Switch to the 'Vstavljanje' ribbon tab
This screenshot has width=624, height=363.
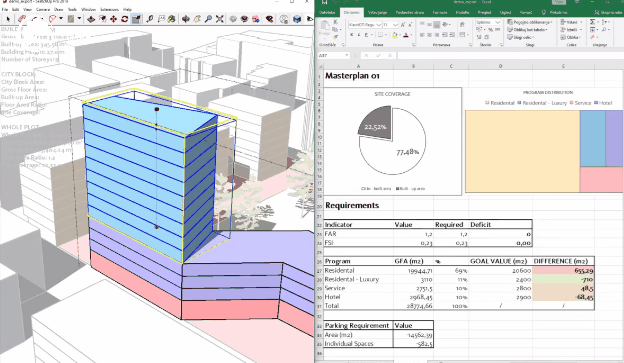point(378,12)
